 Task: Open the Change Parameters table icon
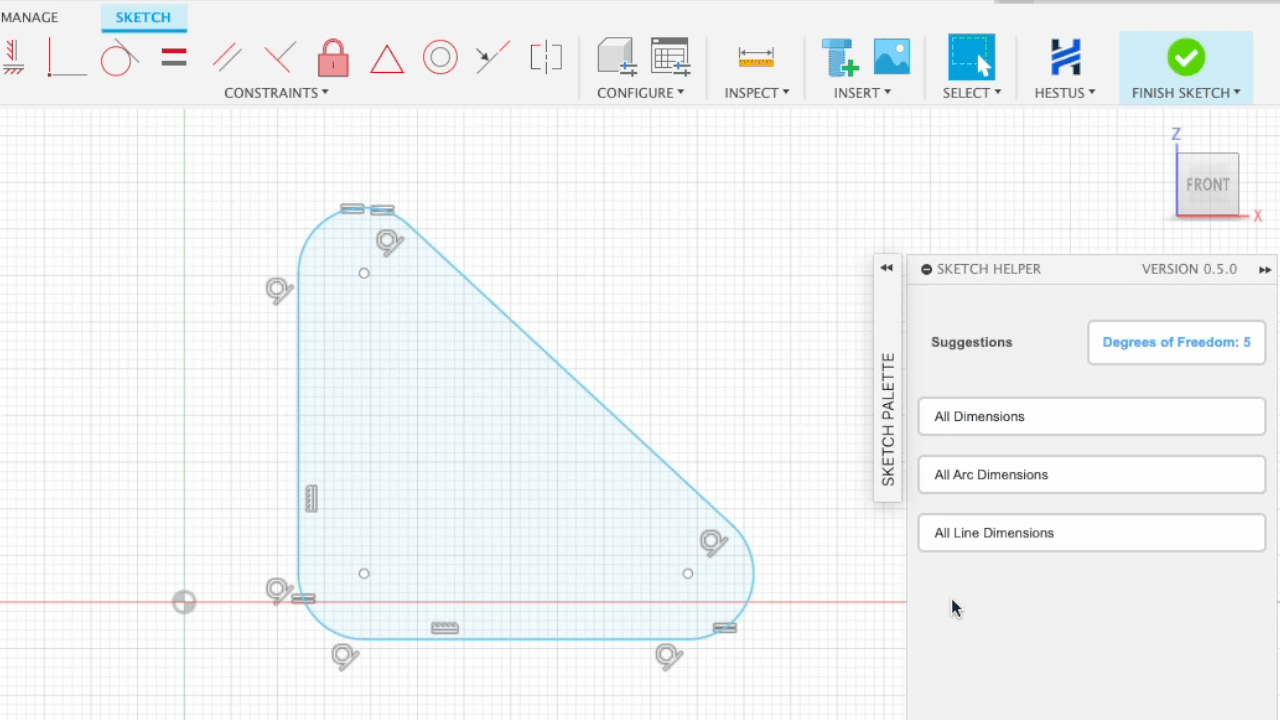(x=670, y=57)
